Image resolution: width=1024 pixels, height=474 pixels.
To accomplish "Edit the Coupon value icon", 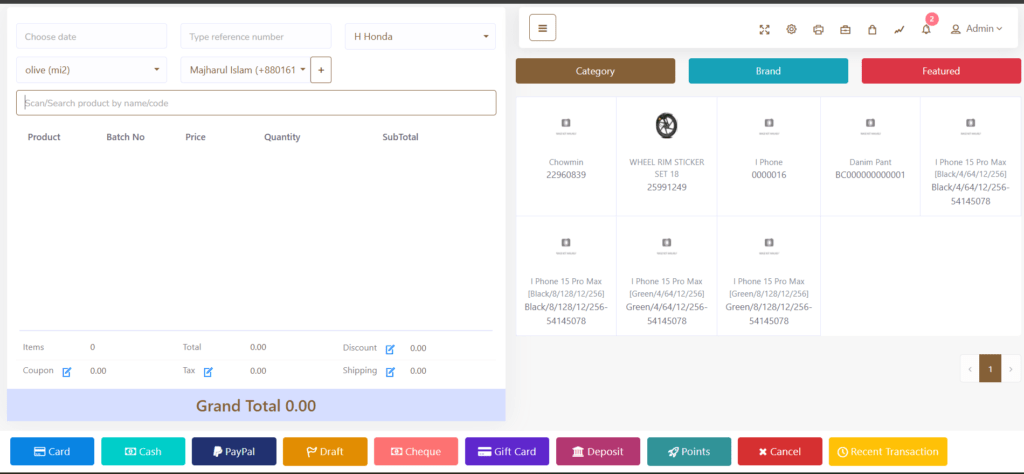I will point(67,371).
